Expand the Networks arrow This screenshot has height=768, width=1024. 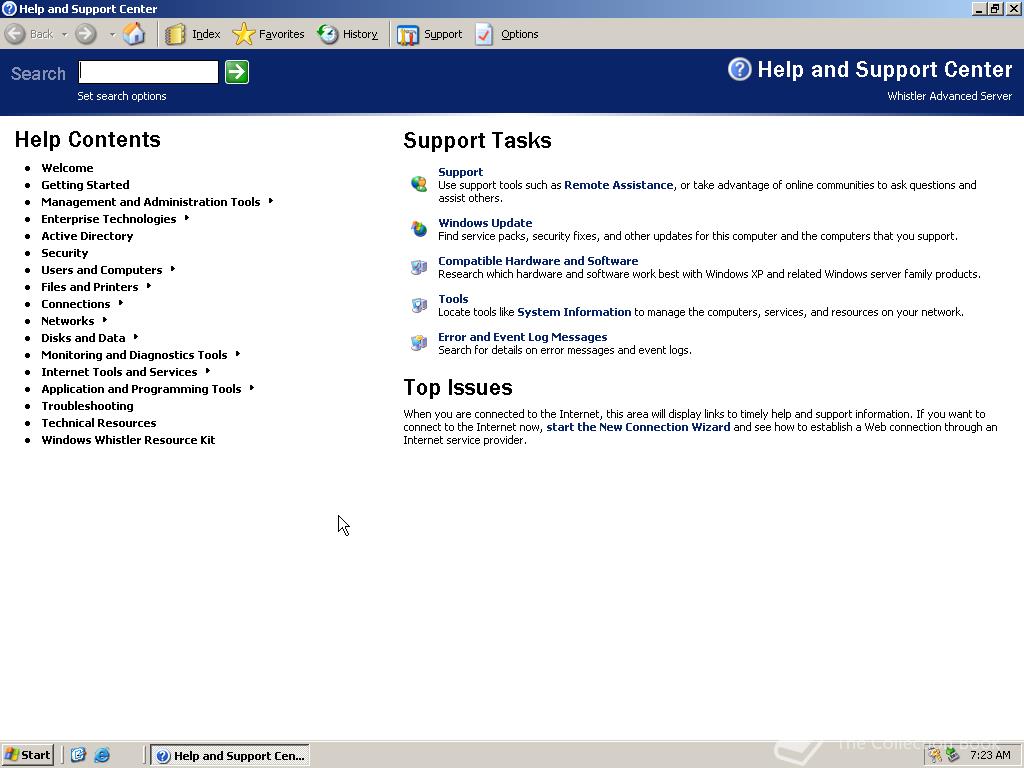click(104, 320)
